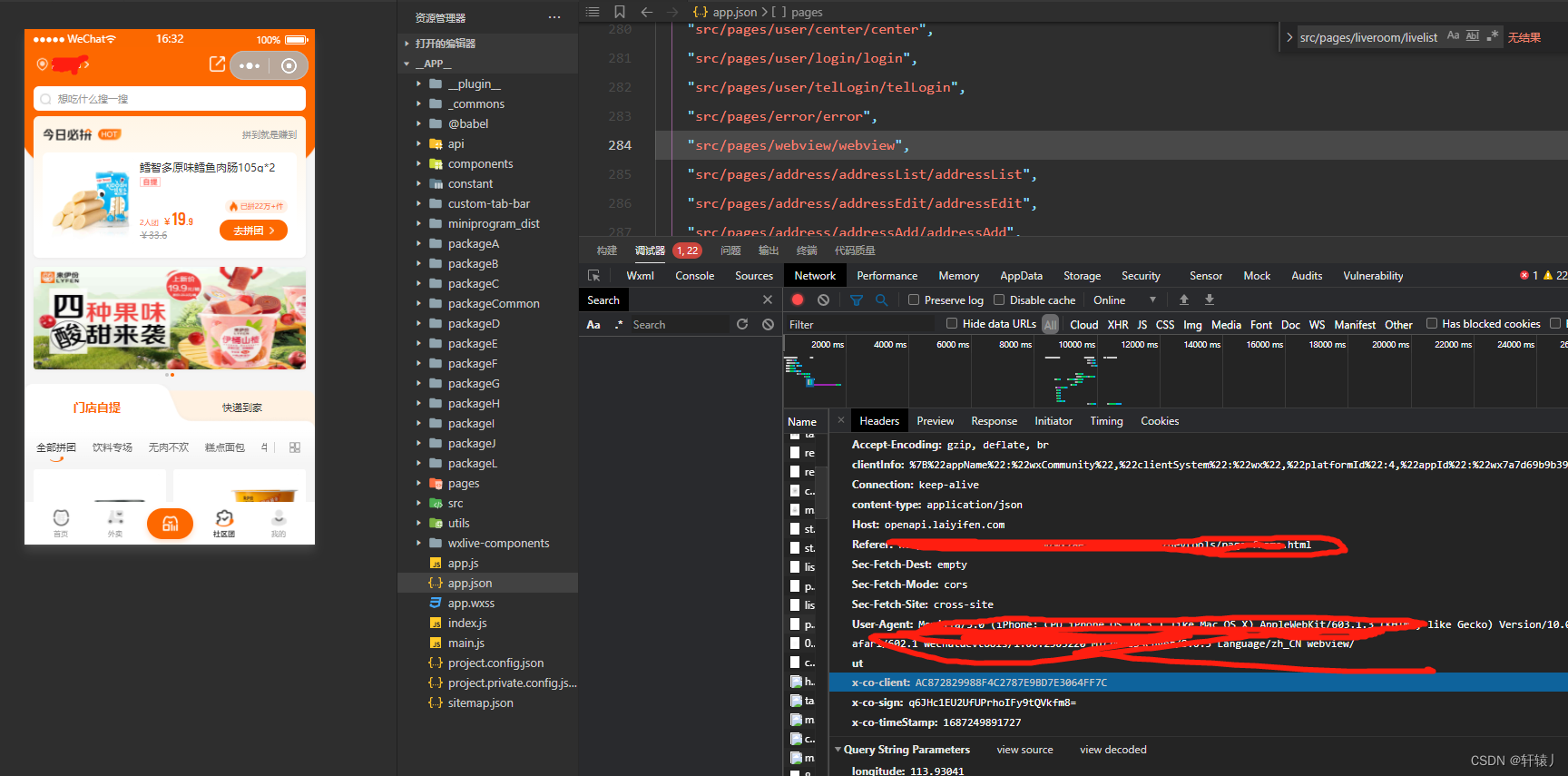Toggle match case in editor find widget
This screenshot has width=1568, height=776.
pos(1453,36)
